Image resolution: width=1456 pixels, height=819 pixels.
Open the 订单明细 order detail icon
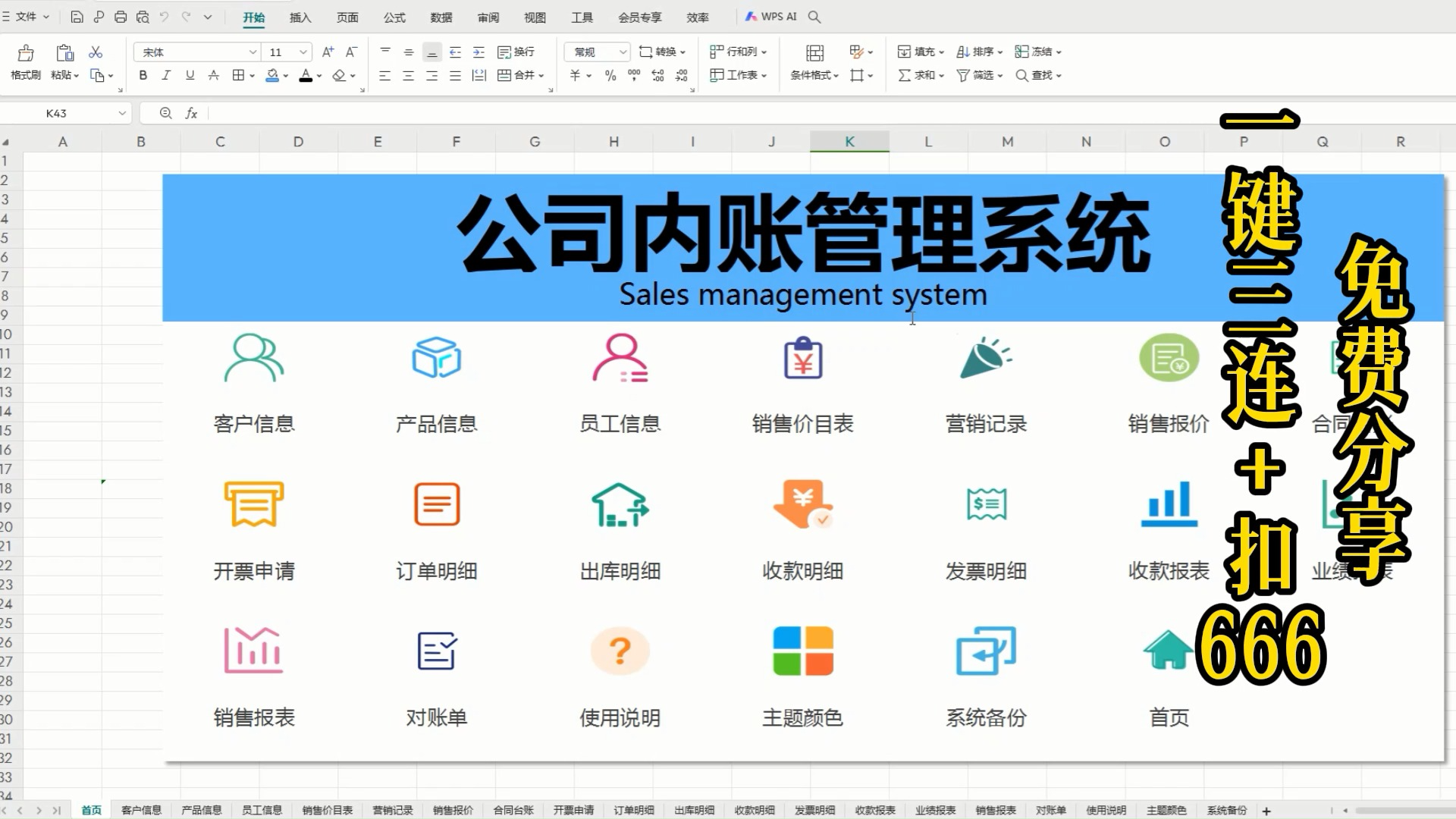tap(437, 504)
